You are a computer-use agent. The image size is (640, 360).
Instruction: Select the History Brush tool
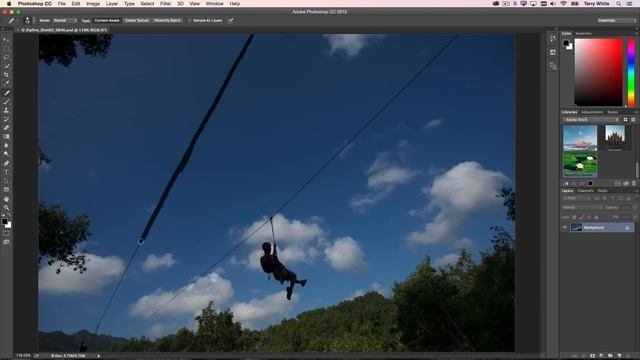coord(6,119)
